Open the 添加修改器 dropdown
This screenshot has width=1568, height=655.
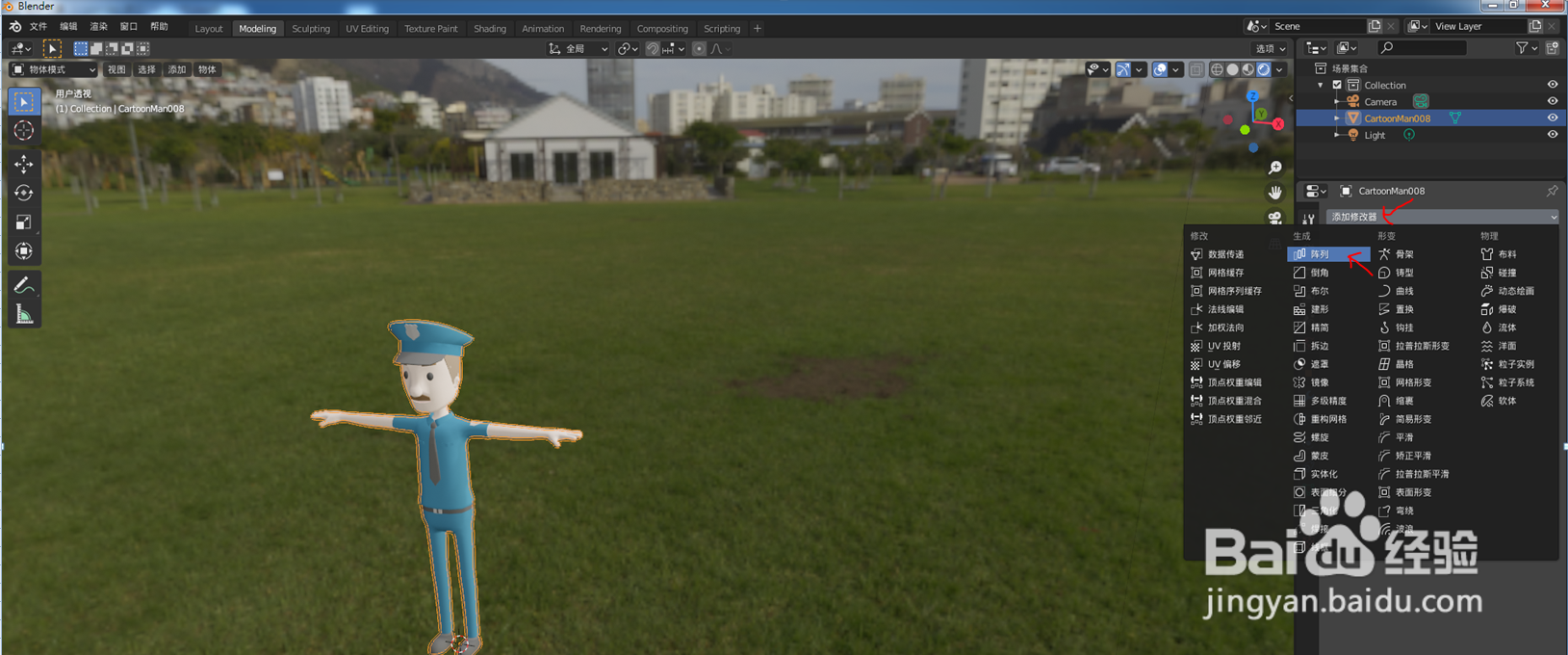point(1441,217)
